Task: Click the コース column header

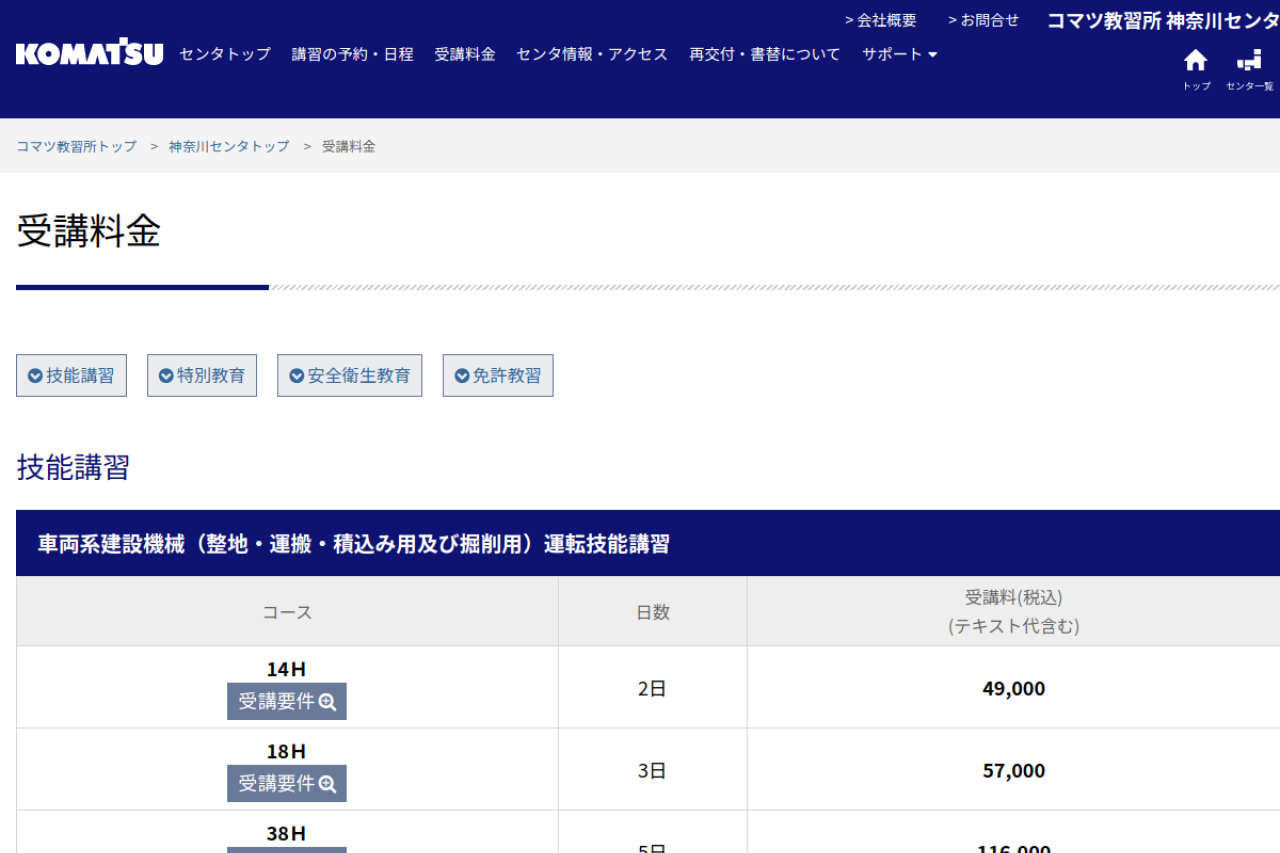Action: [x=287, y=612]
